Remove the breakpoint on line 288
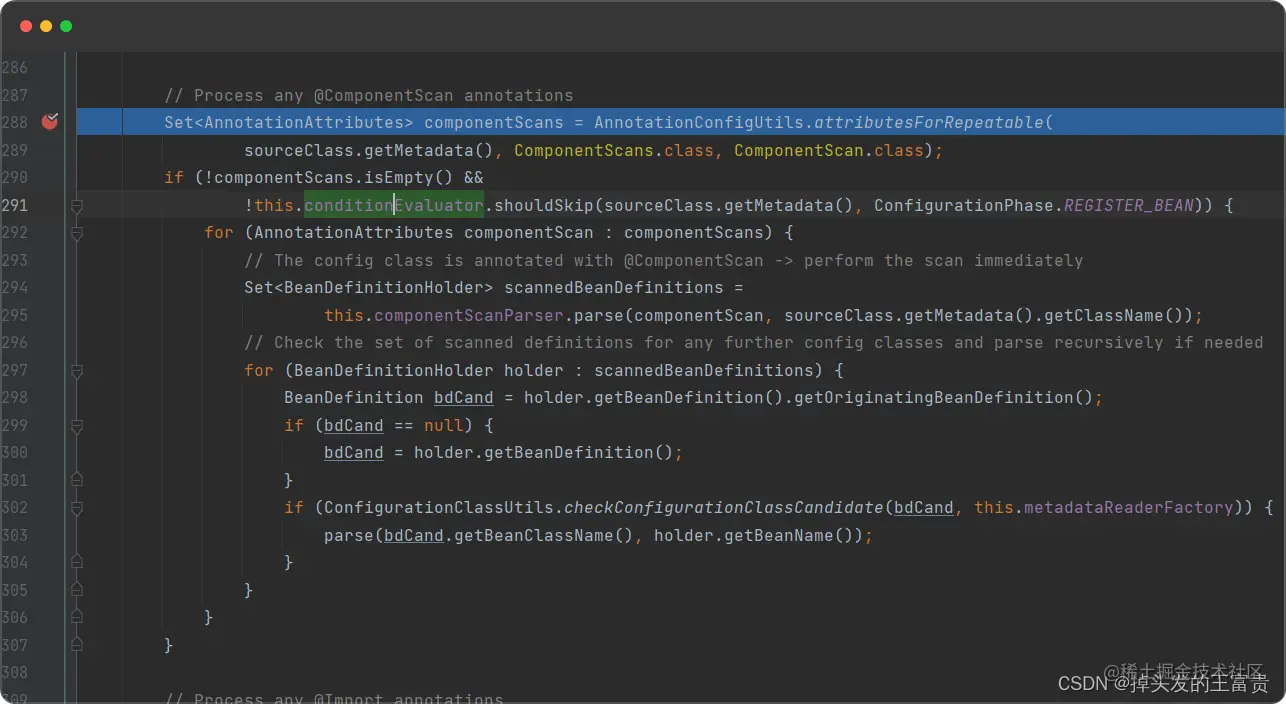 pyautogui.click(x=50, y=122)
